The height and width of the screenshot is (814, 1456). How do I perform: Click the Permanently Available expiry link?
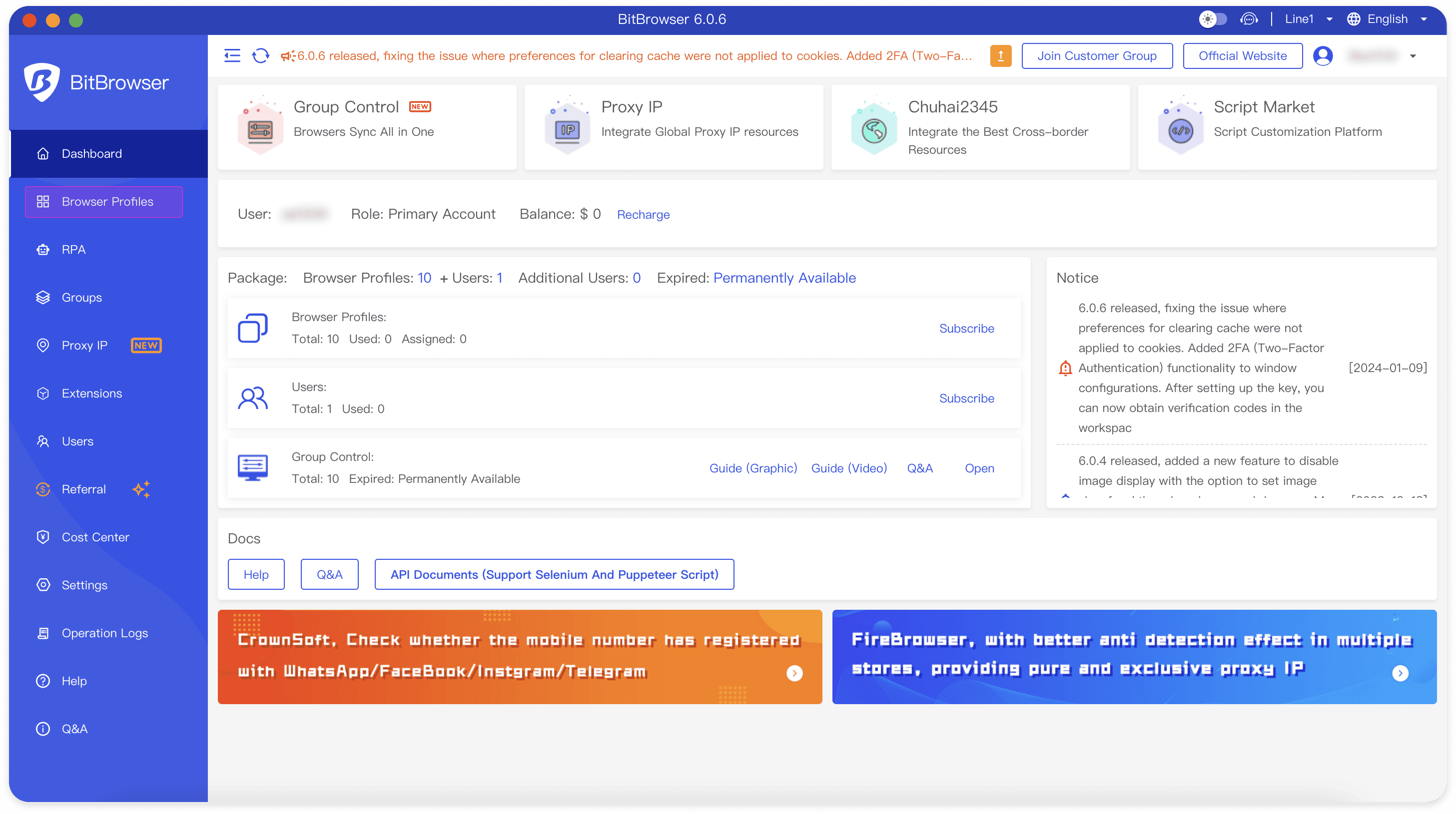784,278
